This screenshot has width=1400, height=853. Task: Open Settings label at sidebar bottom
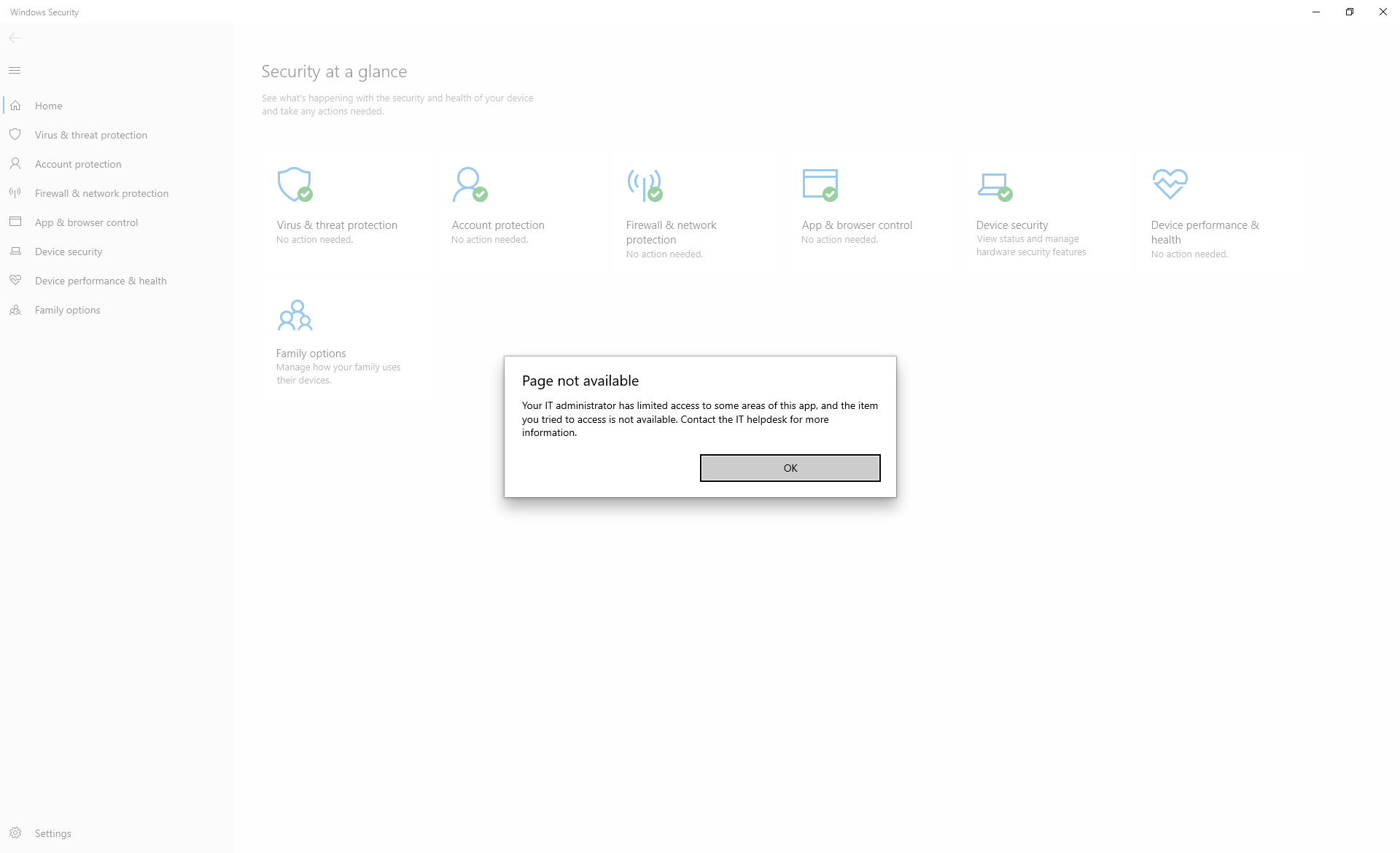(x=53, y=833)
